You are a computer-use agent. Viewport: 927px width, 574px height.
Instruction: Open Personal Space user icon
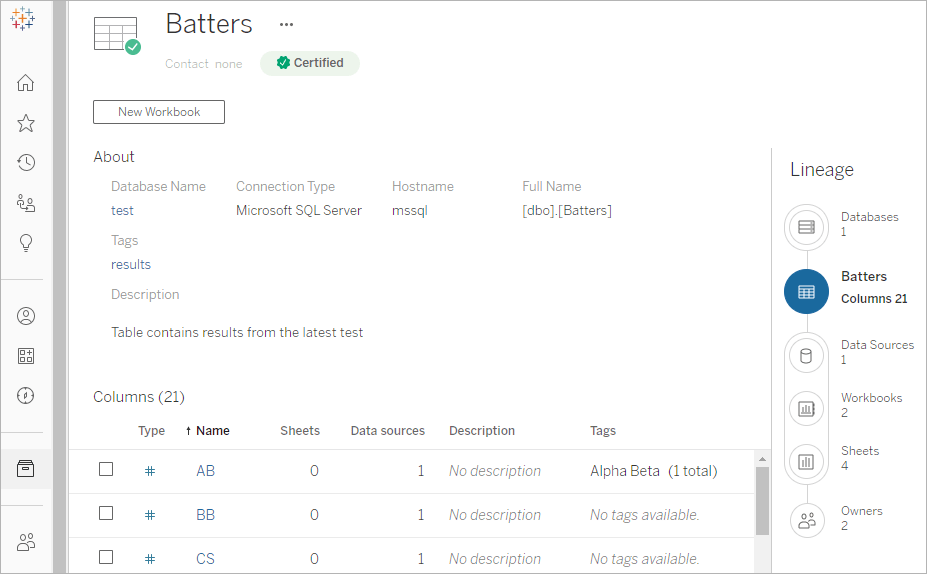point(25,316)
